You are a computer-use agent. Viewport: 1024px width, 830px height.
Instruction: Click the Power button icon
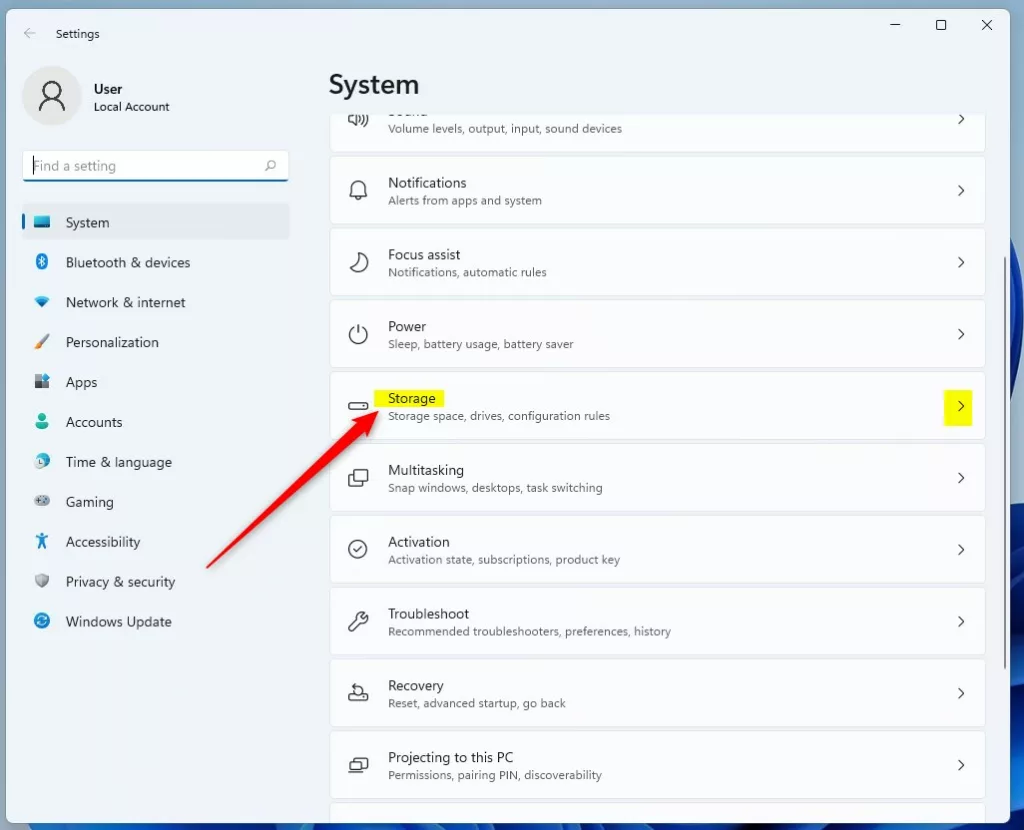358,334
